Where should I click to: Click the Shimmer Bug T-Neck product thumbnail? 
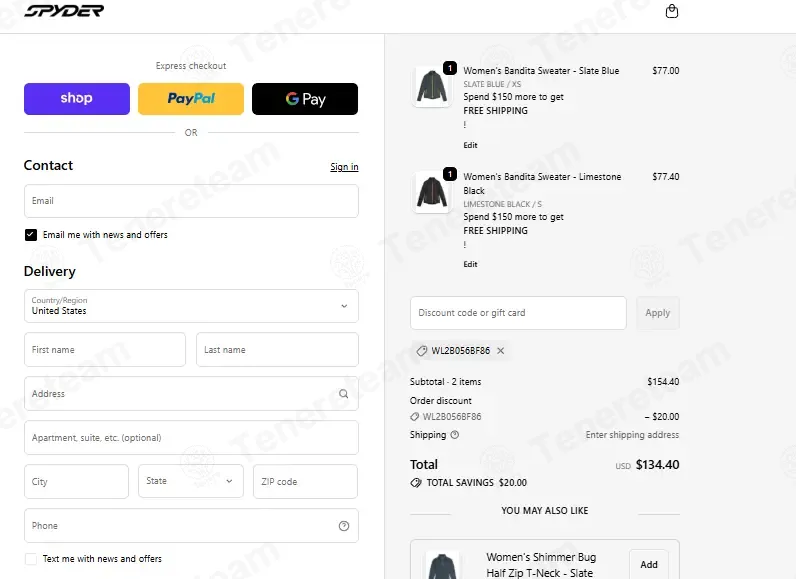pos(442,565)
